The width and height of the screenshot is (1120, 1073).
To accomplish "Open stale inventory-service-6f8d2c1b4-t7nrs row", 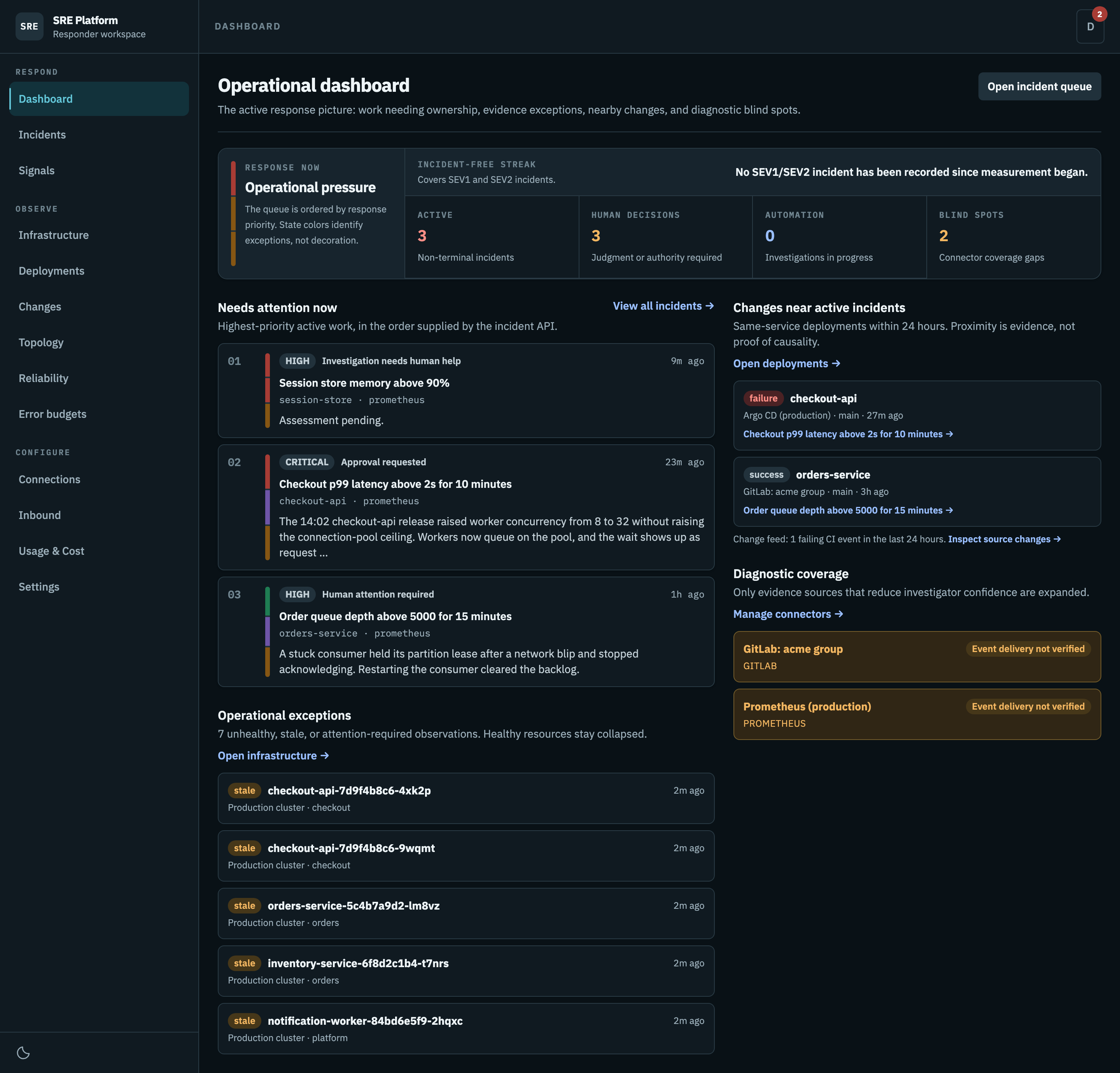I will tap(466, 971).
